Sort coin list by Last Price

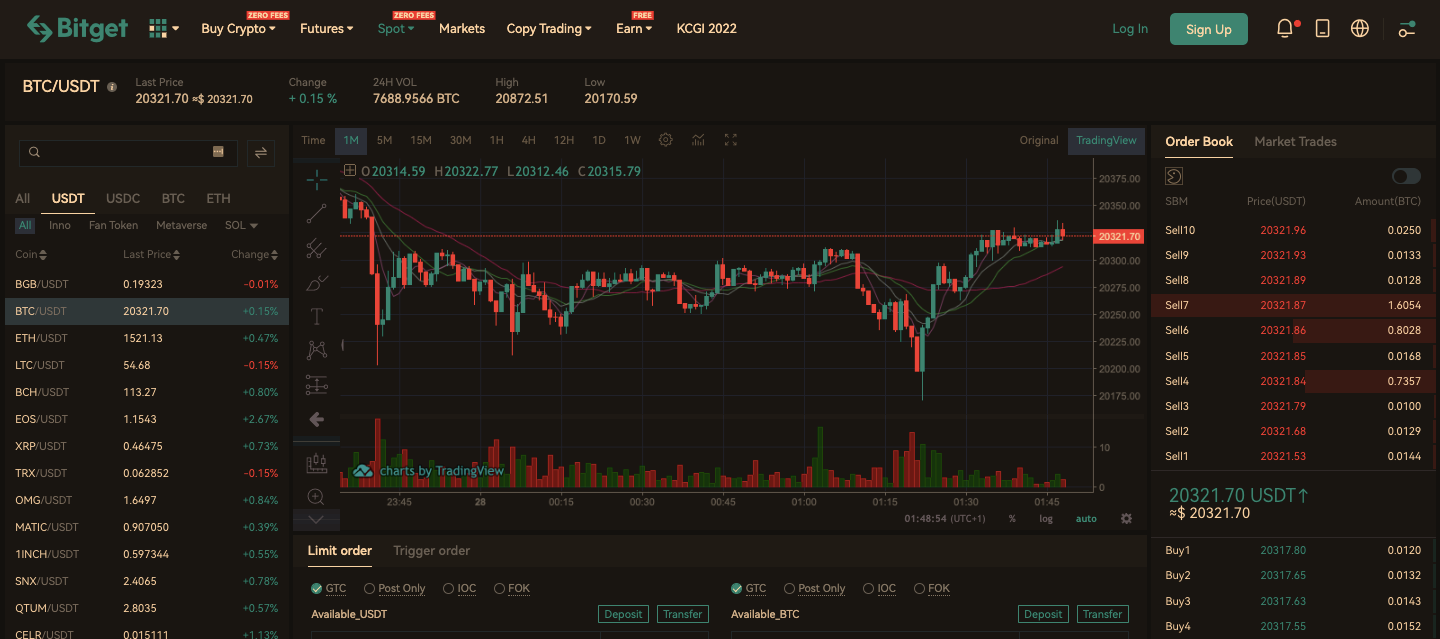click(x=151, y=255)
